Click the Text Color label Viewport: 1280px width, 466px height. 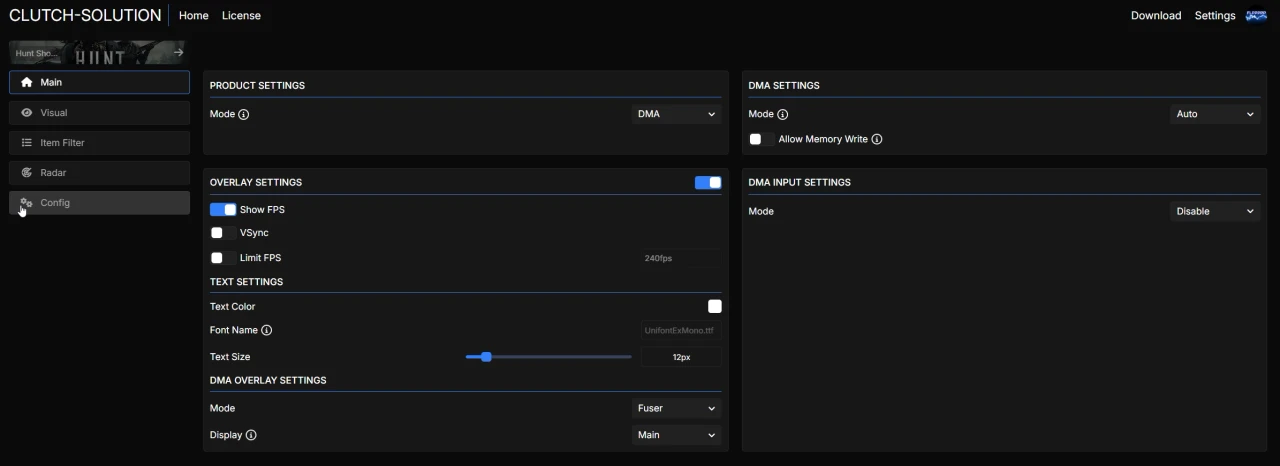pos(232,307)
